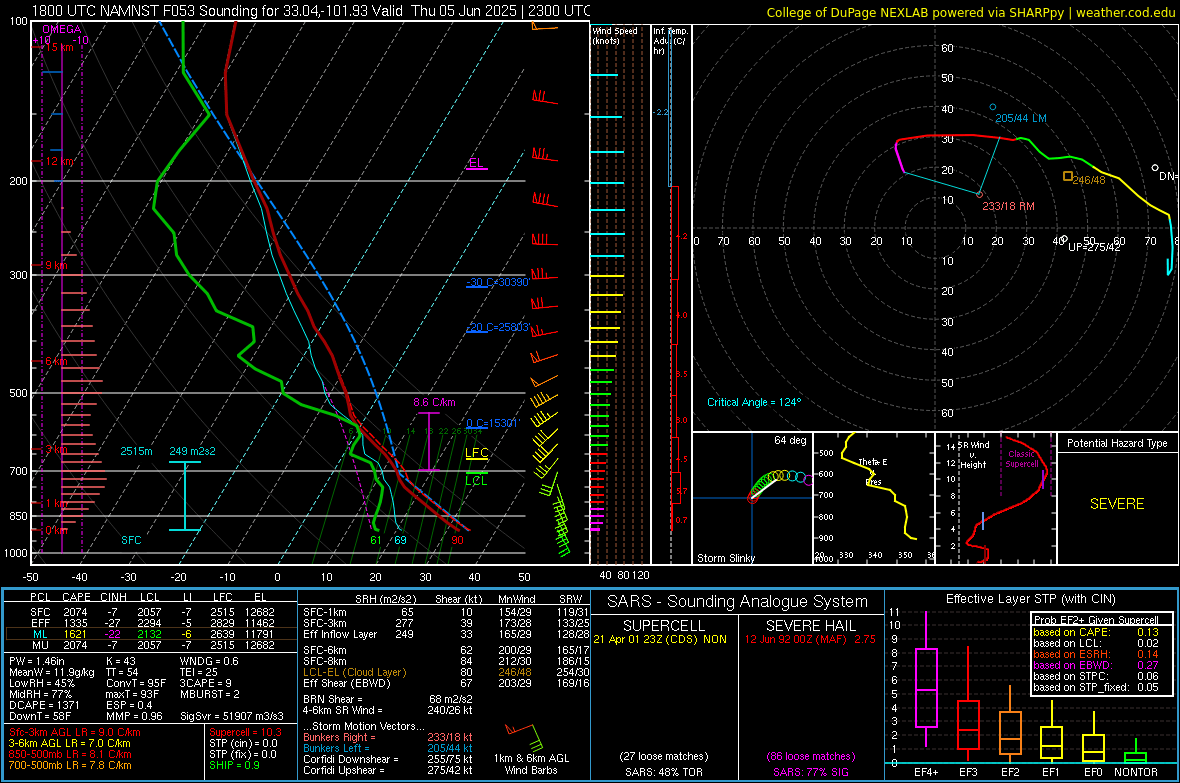Click the SR Wind v. Height label
Image resolution: width=1180 pixels, height=783 pixels.
[x=973, y=455]
